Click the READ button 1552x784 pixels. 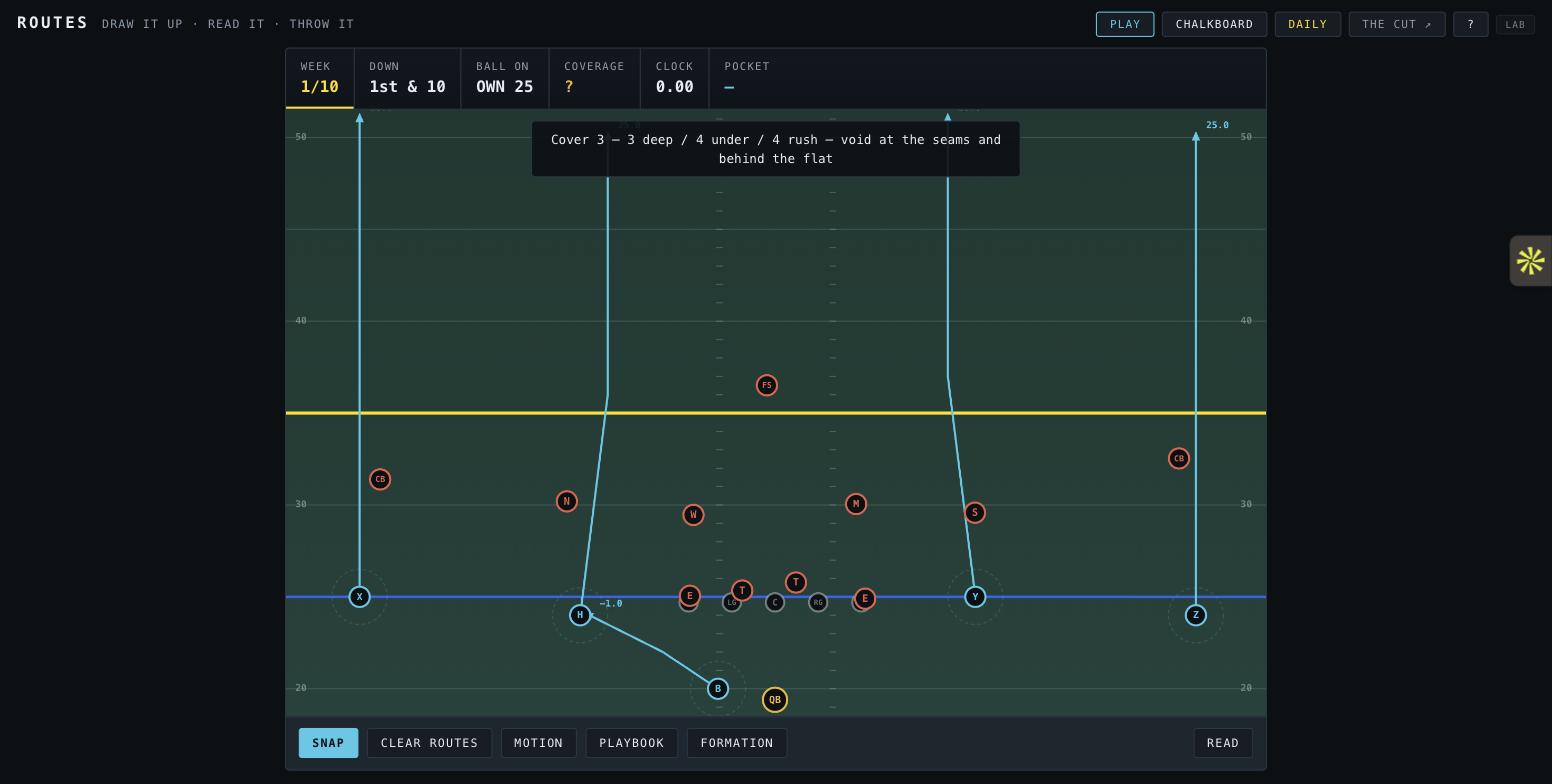[x=1223, y=743]
